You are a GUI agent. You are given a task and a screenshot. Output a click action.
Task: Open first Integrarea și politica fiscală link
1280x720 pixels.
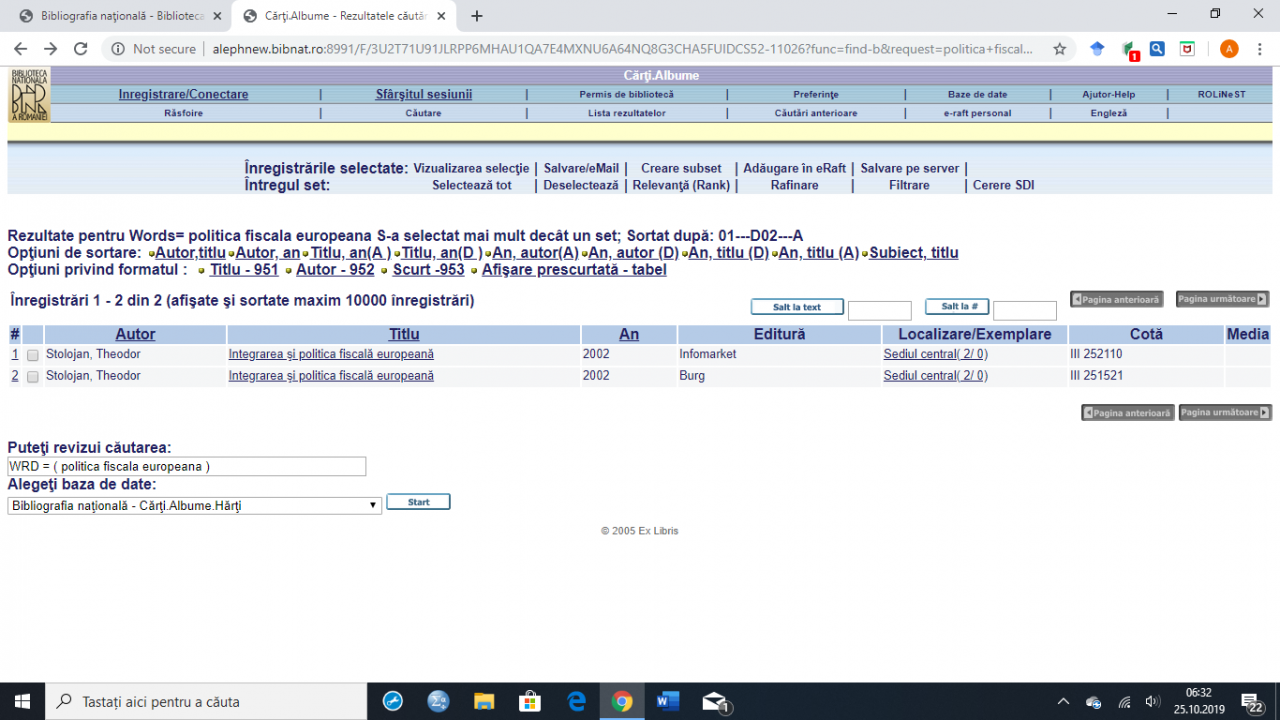(331, 354)
